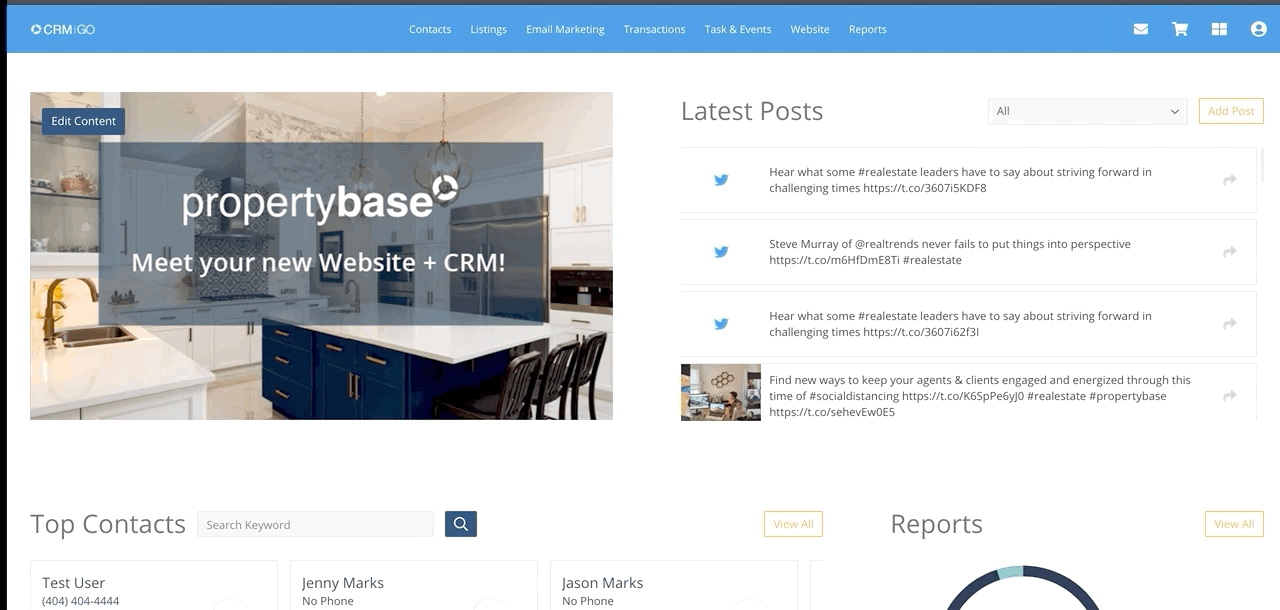1280x610 pixels.
Task: Share the socialdistancing agents post
Action: click(1230, 396)
